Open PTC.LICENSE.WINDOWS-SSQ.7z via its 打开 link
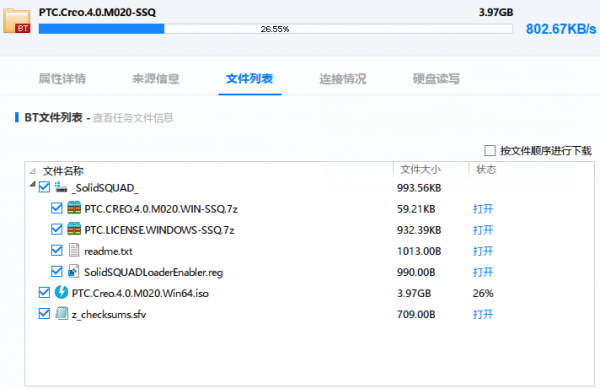This screenshot has height=389, width=600. [483, 230]
